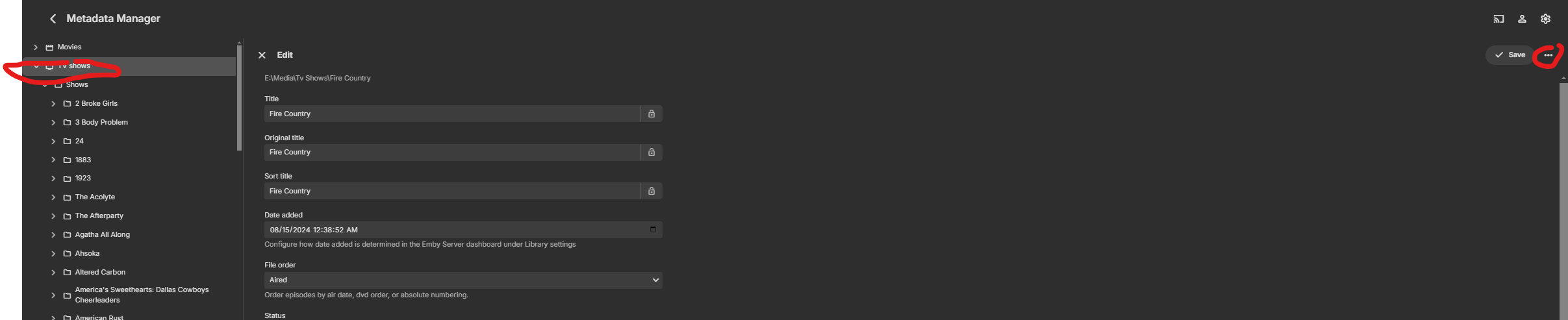Click the folder tree's vertical scrollbar
Viewport: 1568px width, 320px height.
[x=239, y=97]
